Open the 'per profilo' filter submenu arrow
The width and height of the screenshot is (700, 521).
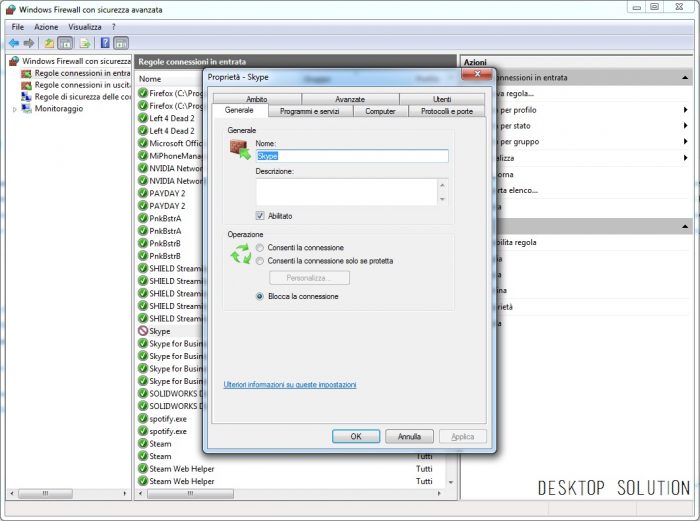[685, 110]
